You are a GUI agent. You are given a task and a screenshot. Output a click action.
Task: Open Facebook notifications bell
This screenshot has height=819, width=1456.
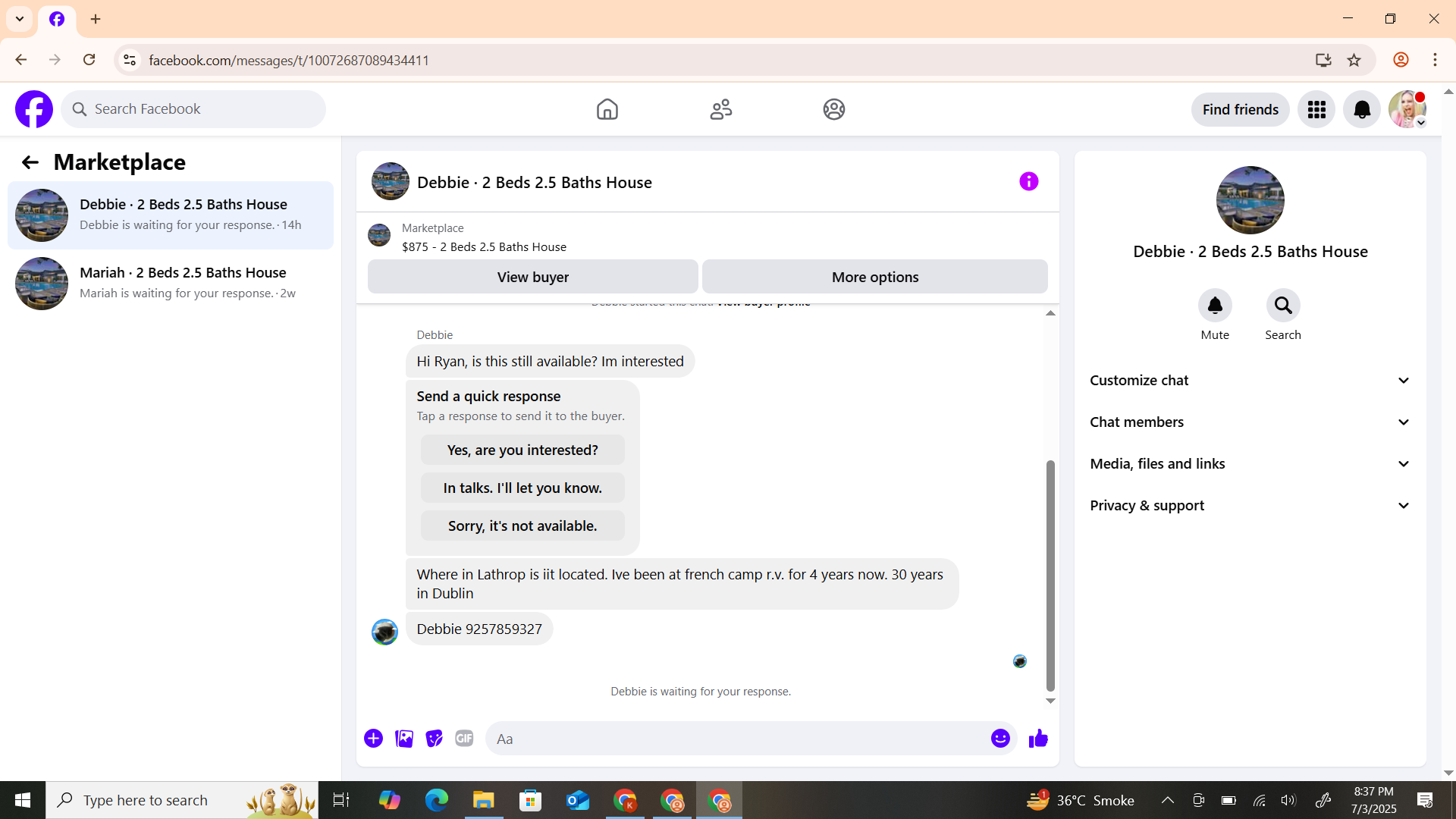1361,110
